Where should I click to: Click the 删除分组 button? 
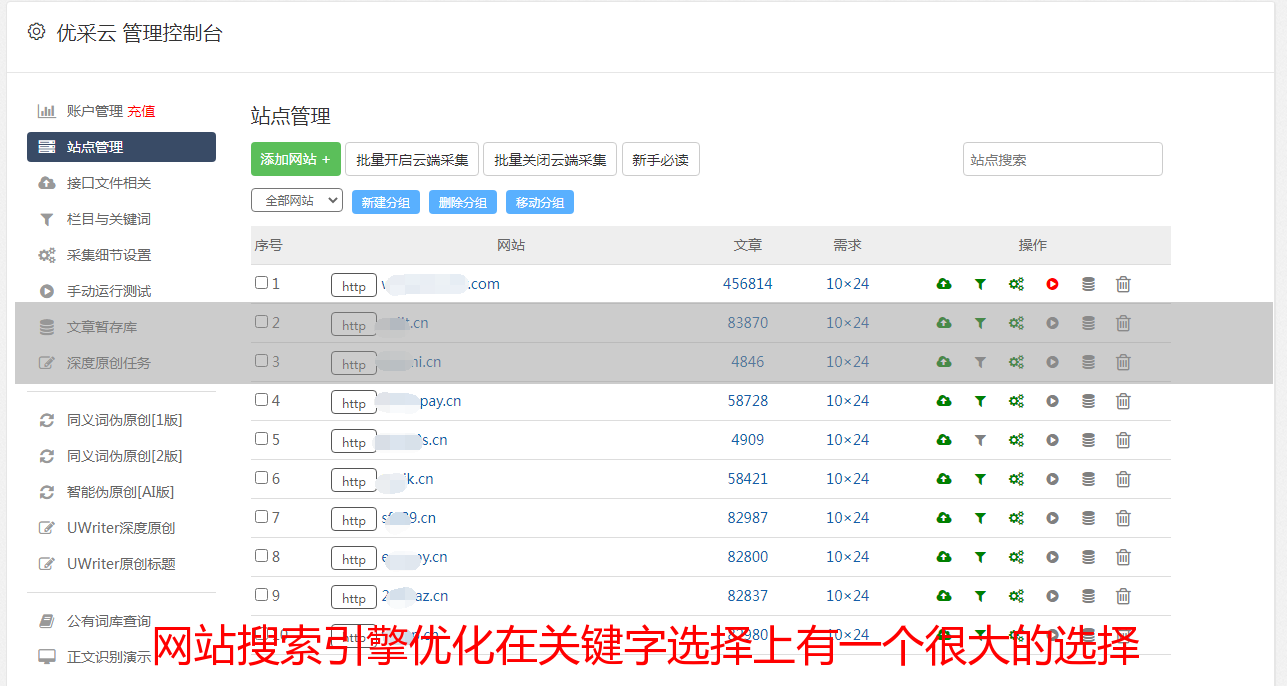[463, 202]
